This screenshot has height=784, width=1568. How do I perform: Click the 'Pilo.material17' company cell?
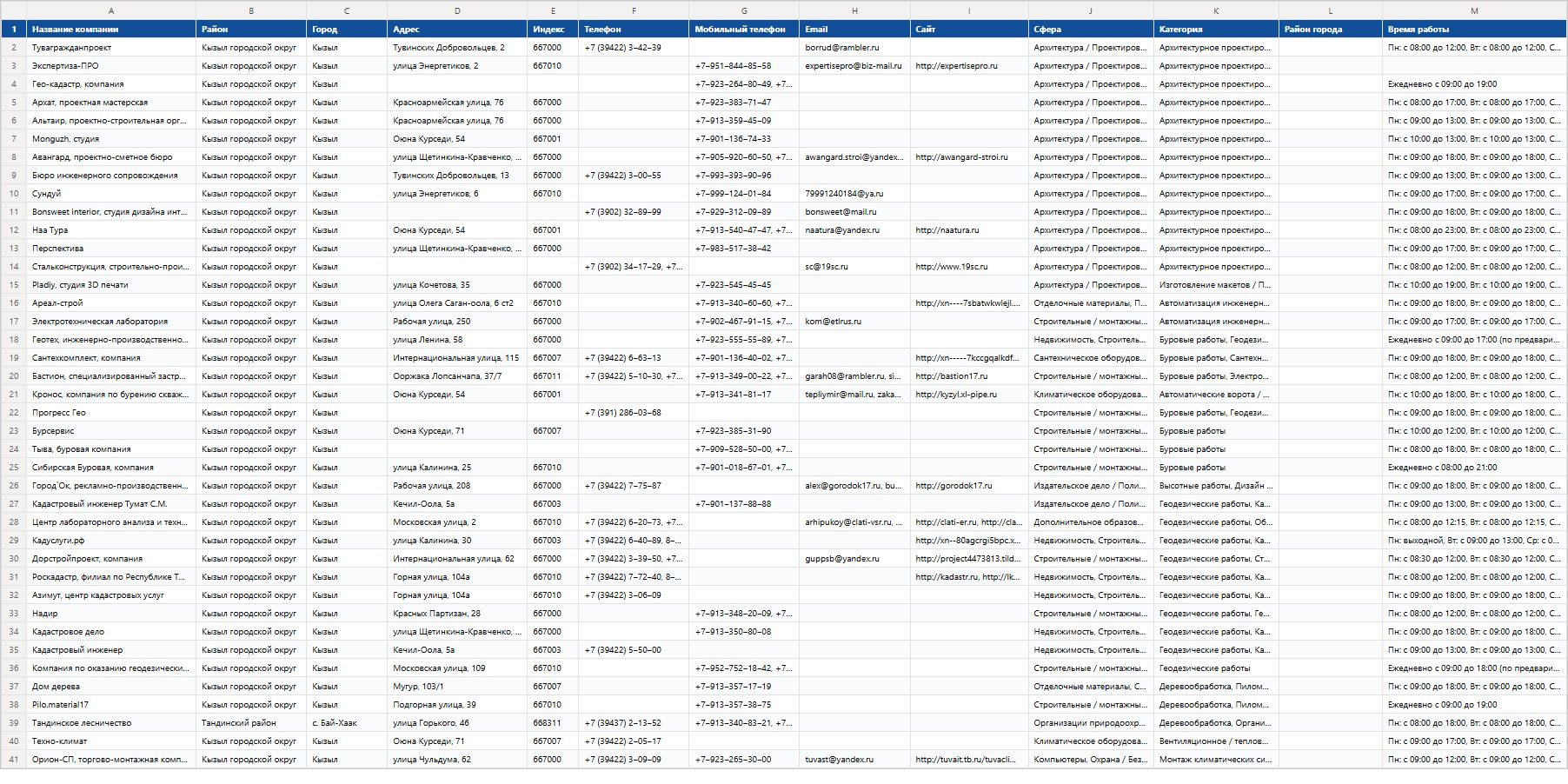coord(111,705)
